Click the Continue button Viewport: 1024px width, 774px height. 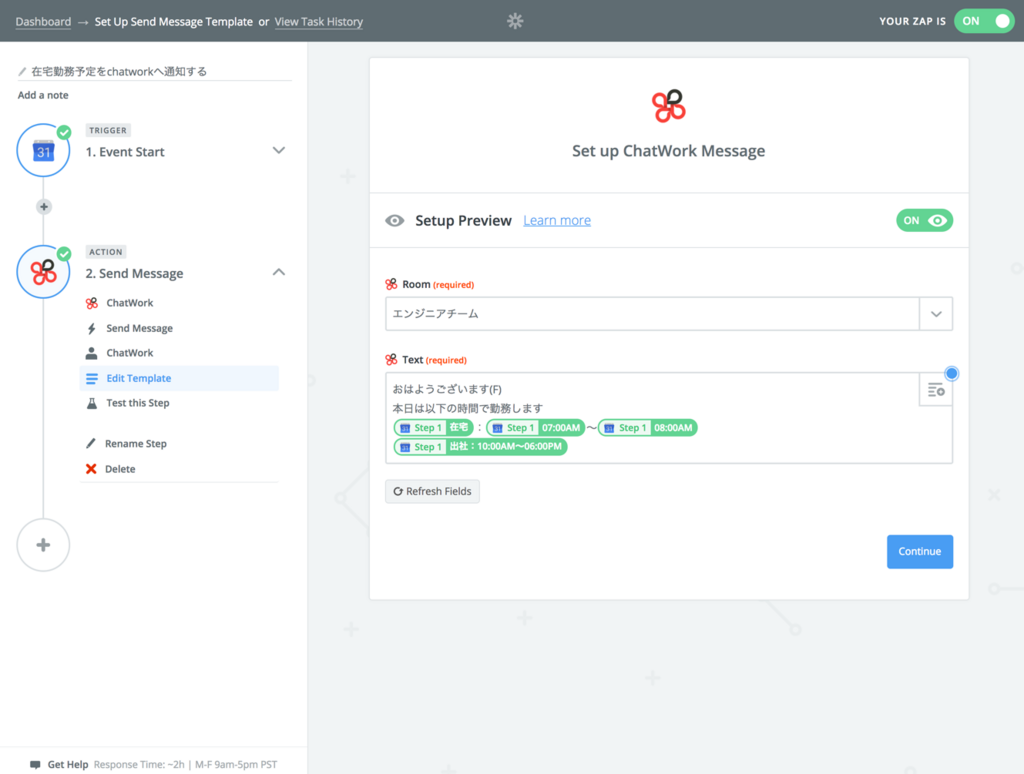pyautogui.click(x=920, y=552)
